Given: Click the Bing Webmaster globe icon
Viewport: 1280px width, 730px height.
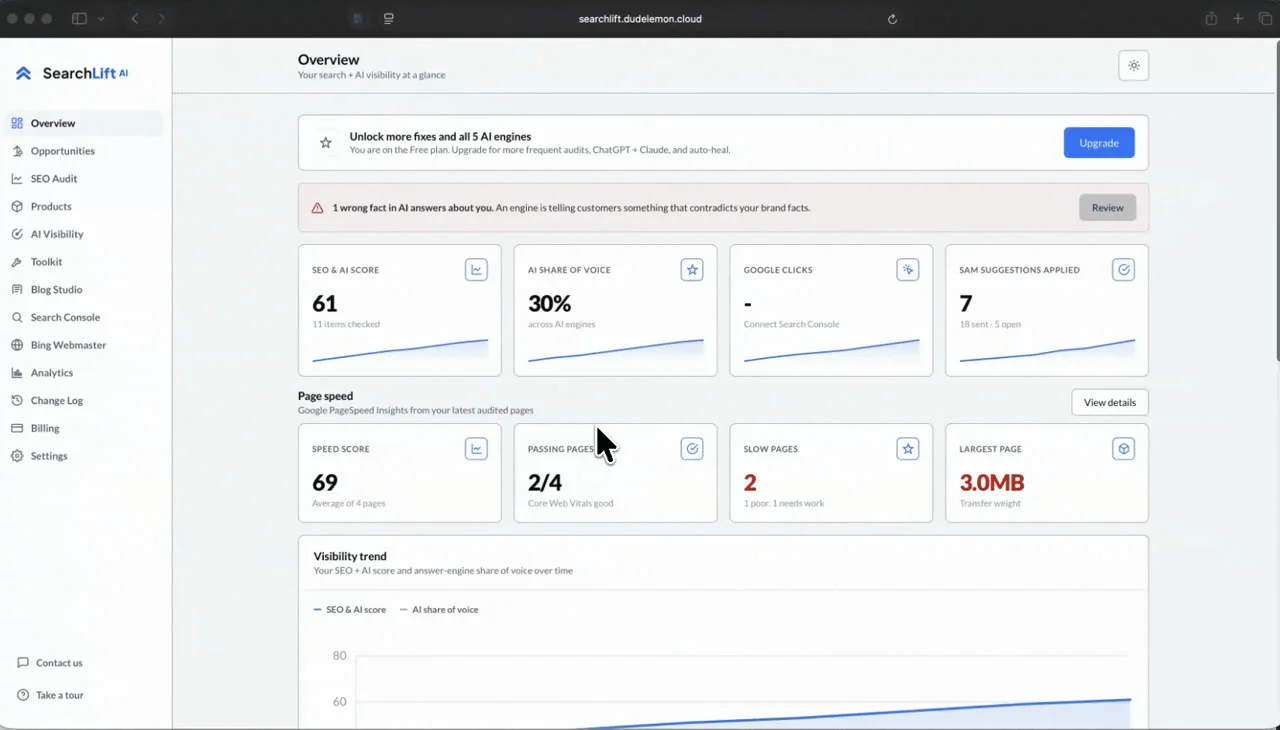Looking at the screenshot, I should point(17,345).
